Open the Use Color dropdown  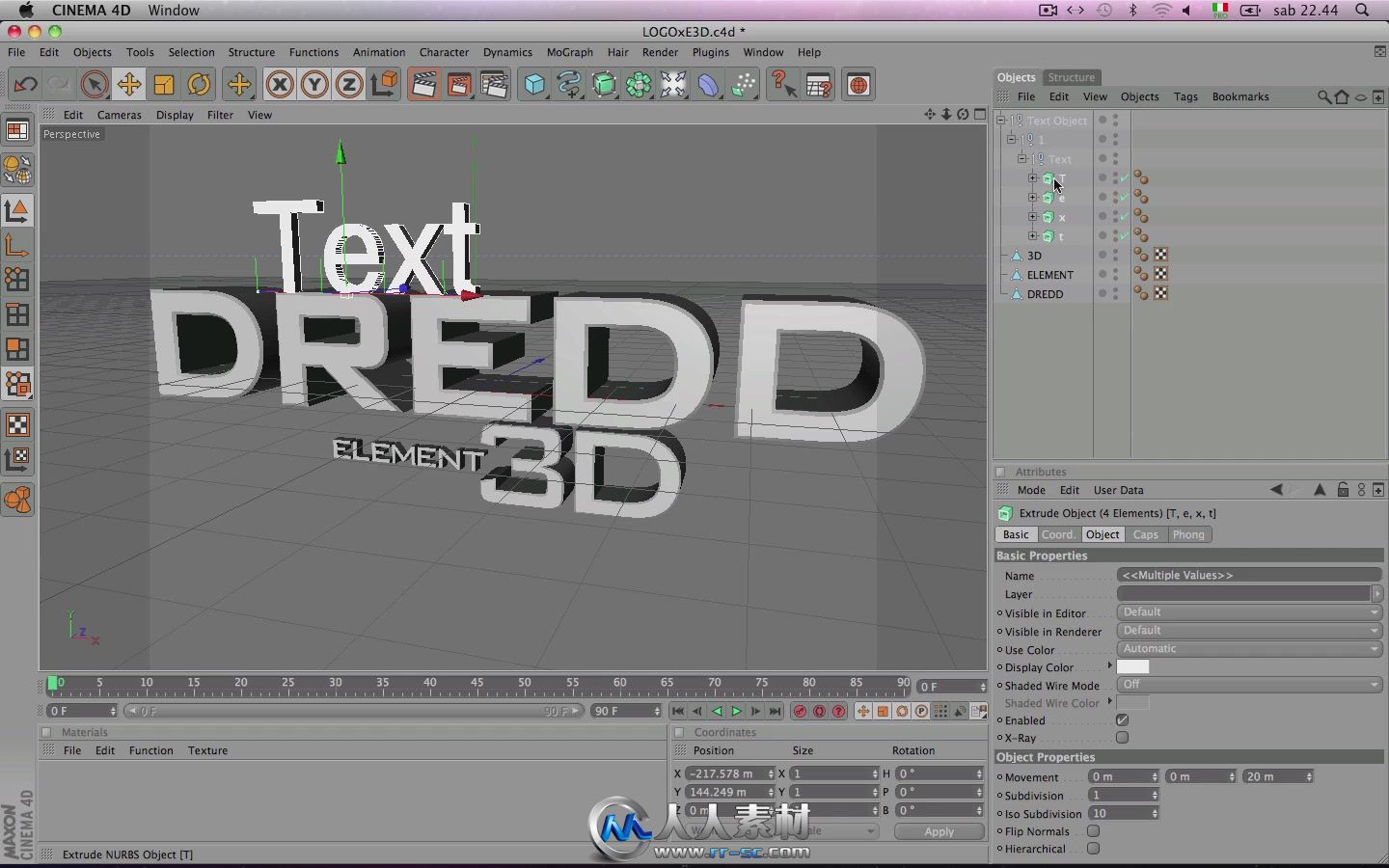click(x=1249, y=649)
